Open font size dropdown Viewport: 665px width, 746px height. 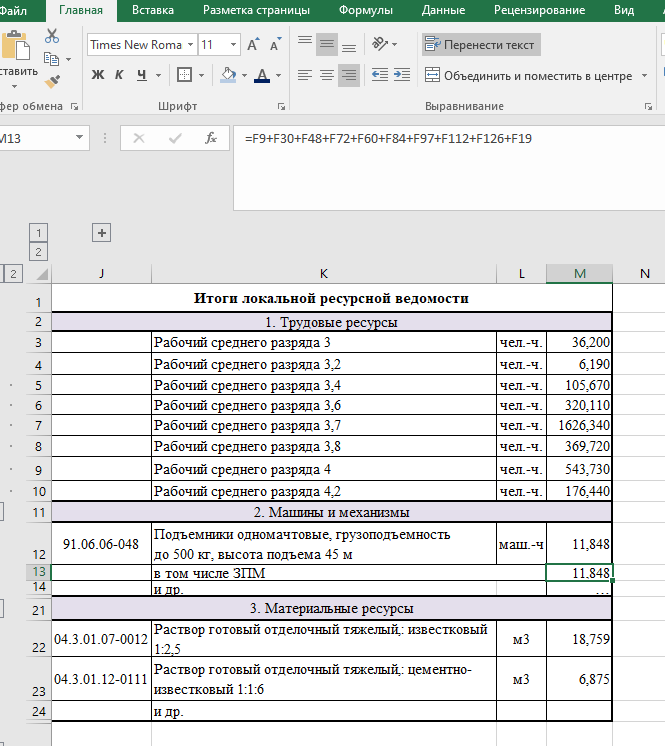click(233, 45)
